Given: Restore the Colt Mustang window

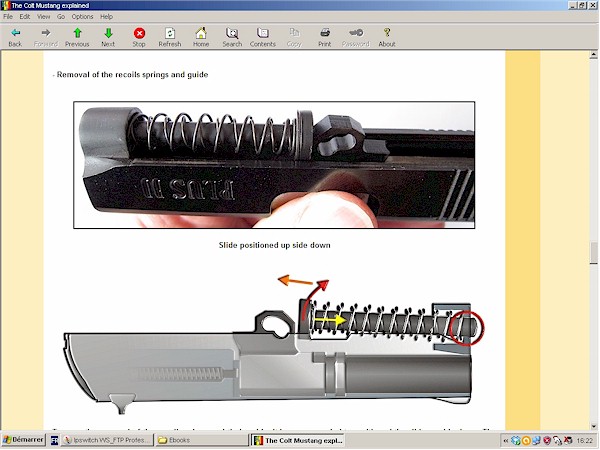Looking at the screenshot, I should point(582,5).
